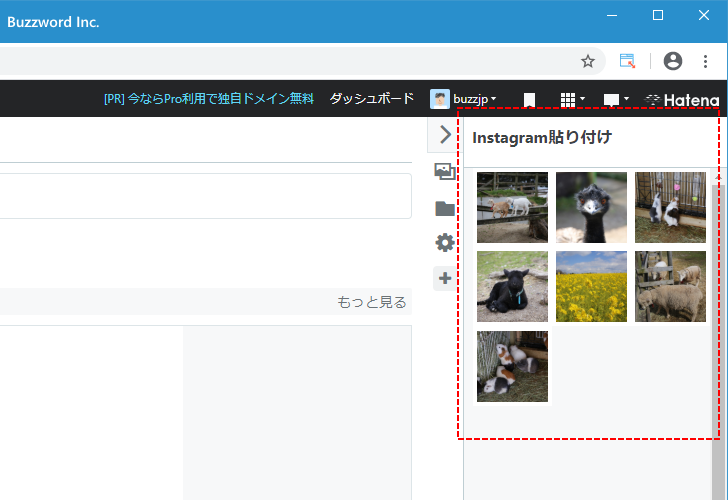
Task: Open buzzjp user account dropdown
Action: tap(475, 99)
